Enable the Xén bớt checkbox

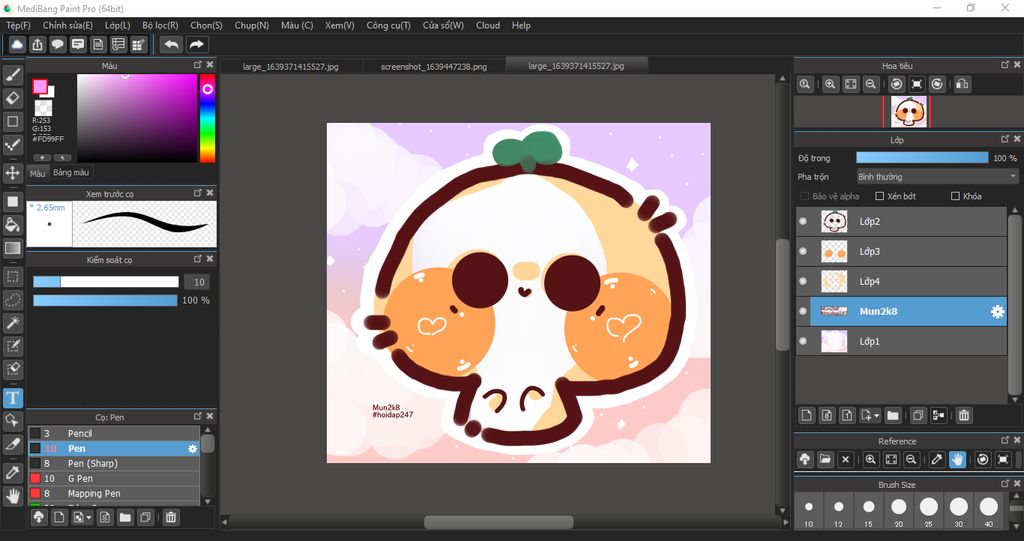click(879, 196)
